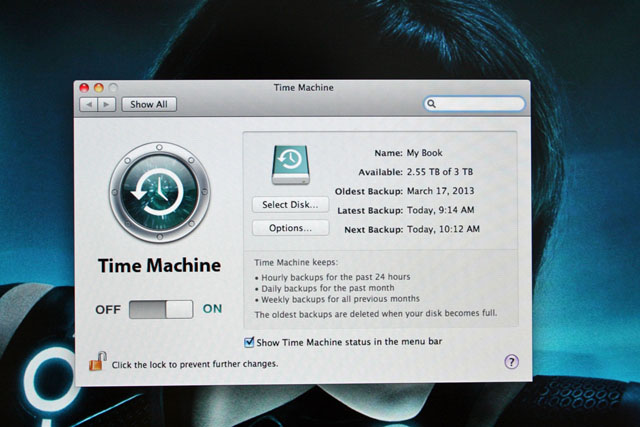
Task: Focus the System Preferences search field
Action: click(474, 104)
